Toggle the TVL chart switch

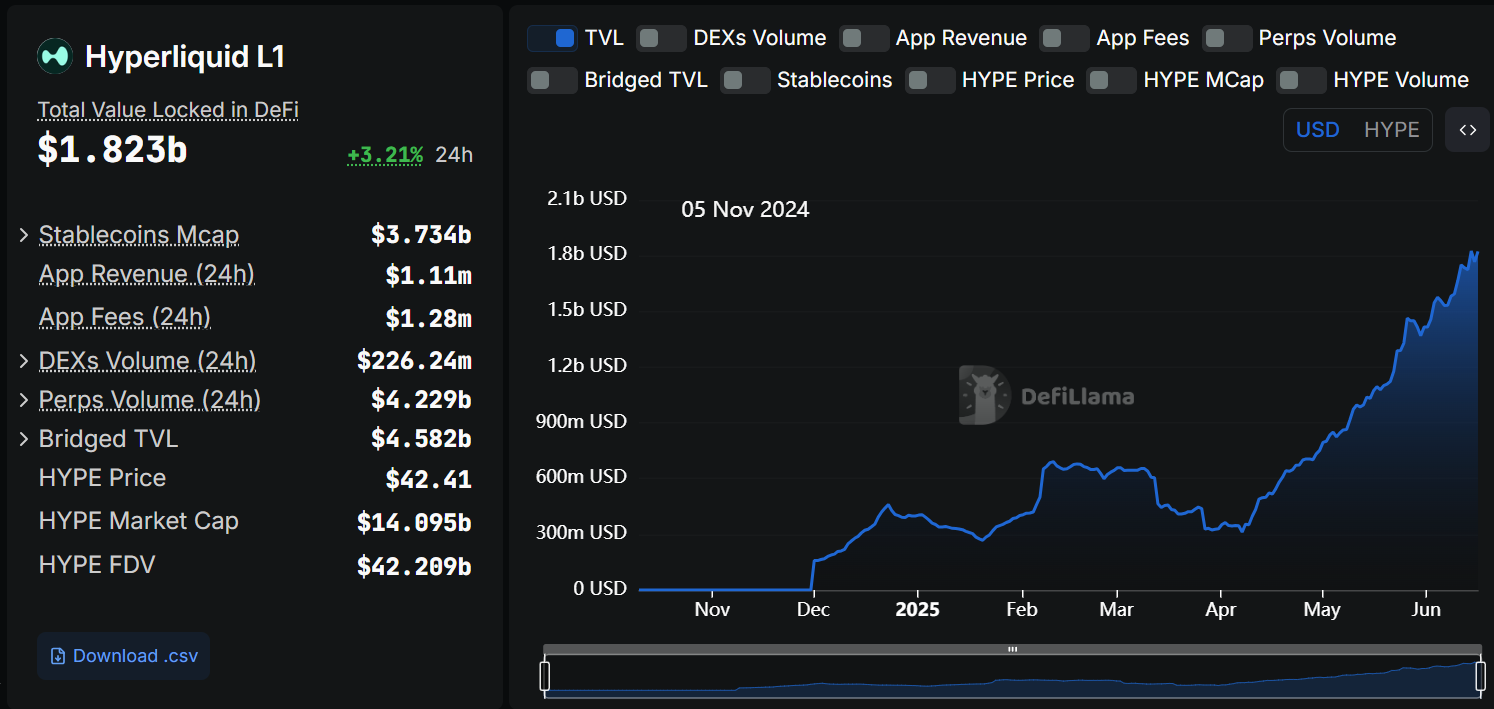coord(552,38)
